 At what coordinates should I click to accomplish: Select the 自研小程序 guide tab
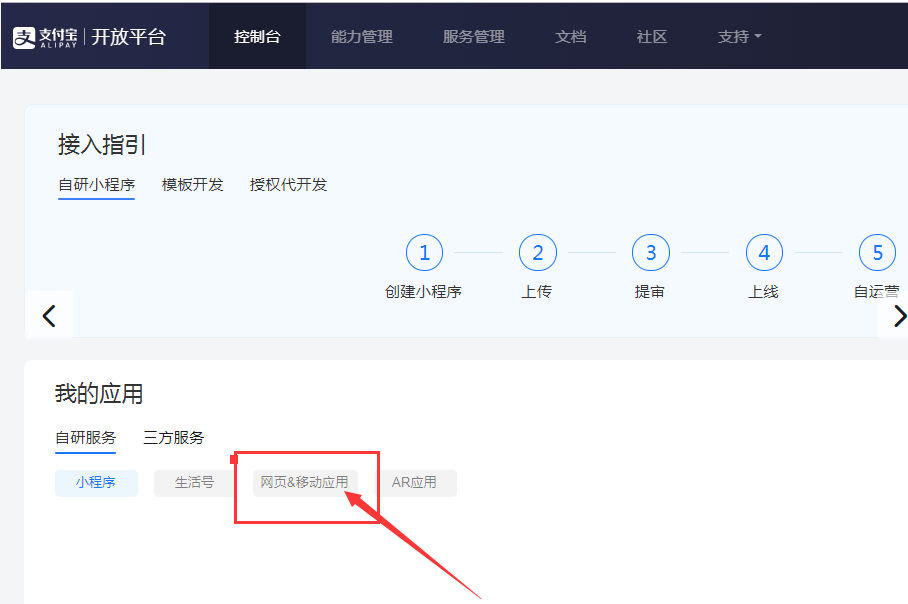point(96,185)
